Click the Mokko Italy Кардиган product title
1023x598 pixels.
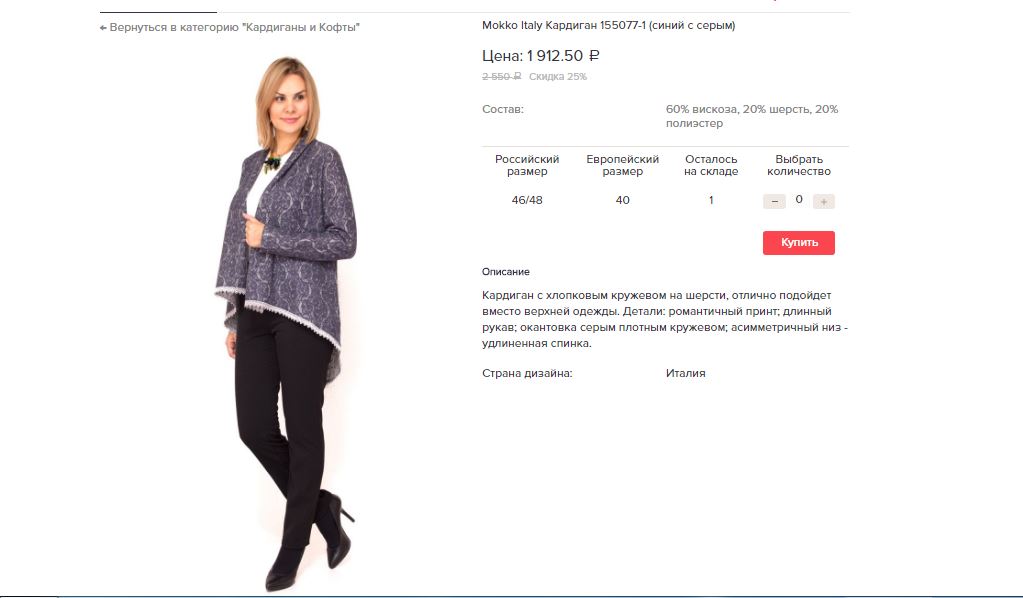coord(608,25)
